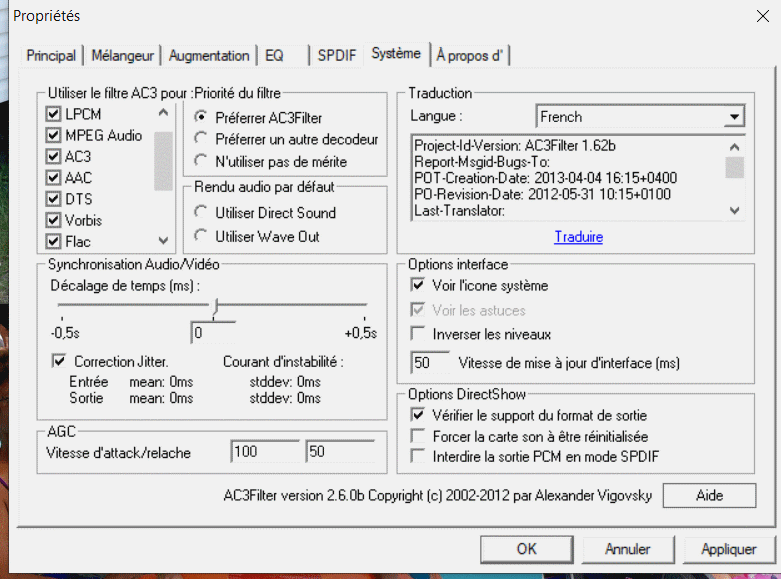Click the Annuler button
Screen dimensions: 781x579
pyautogui.click(x=628, y=549)
